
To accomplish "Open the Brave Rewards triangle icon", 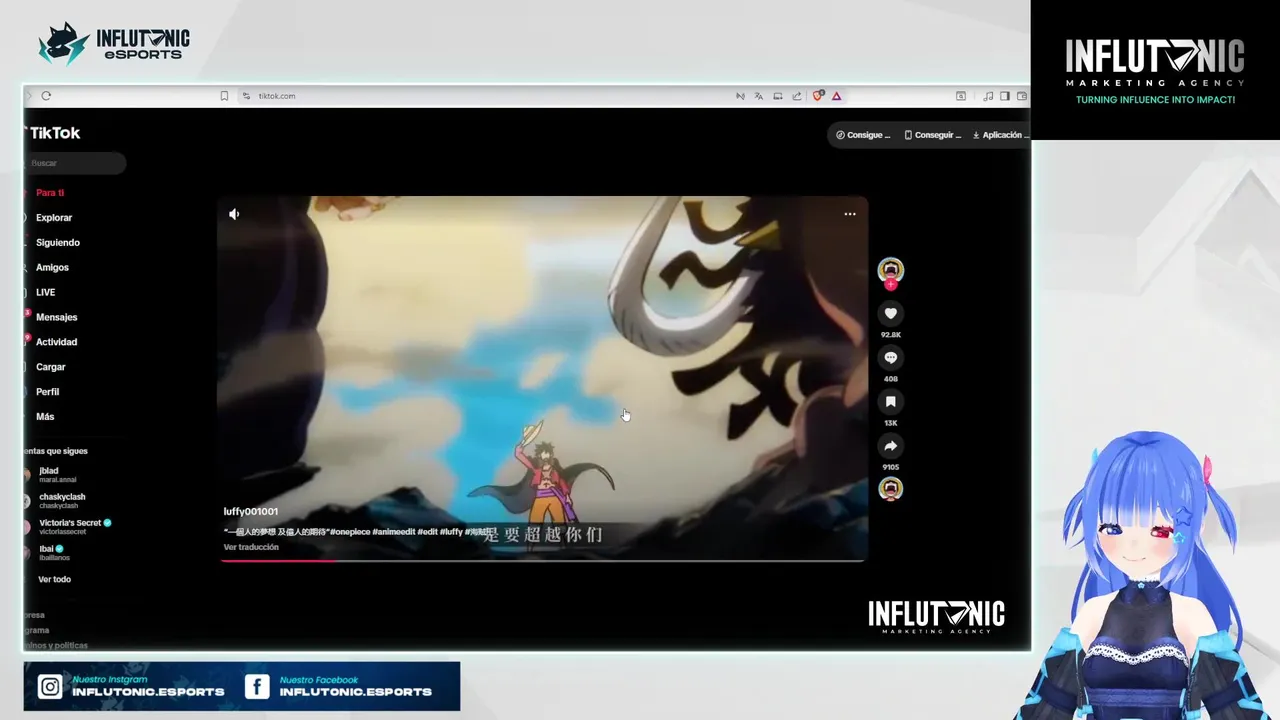I will 836,96.
